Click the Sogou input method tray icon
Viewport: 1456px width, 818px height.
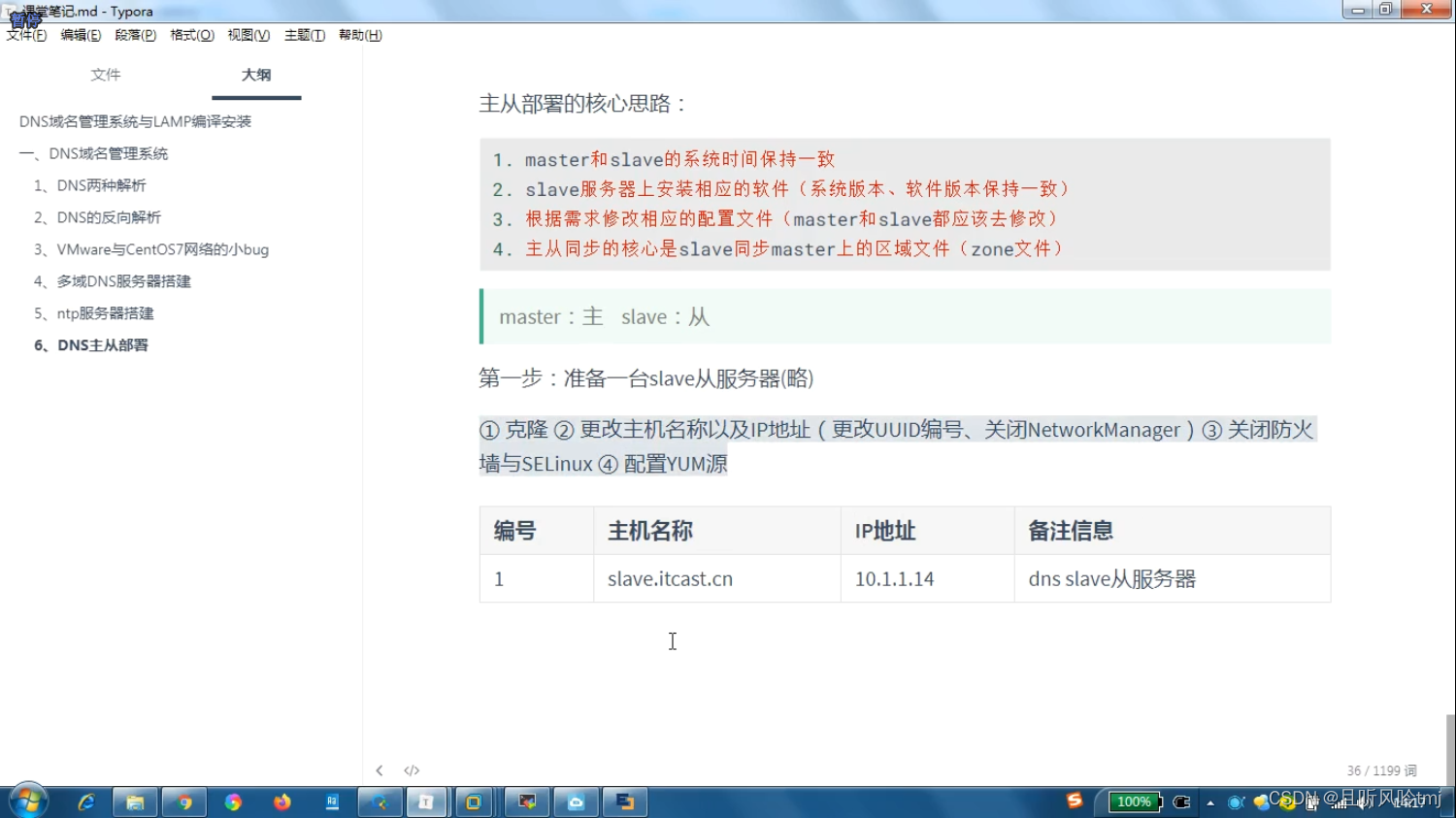1074,802
